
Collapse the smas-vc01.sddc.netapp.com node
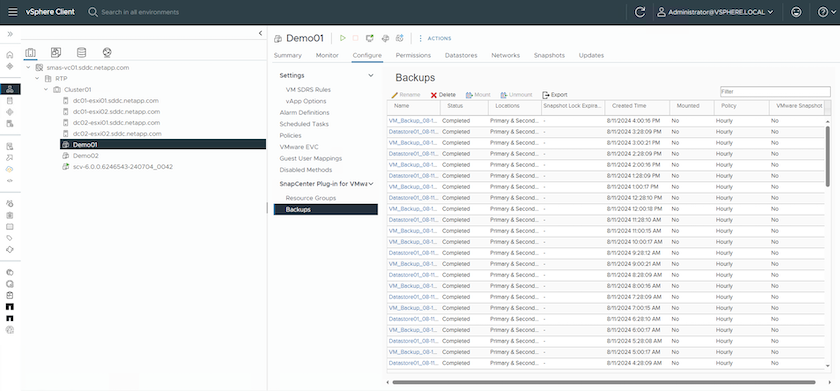point(28,68)
